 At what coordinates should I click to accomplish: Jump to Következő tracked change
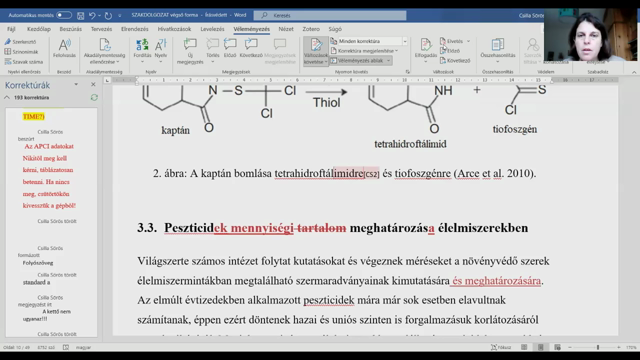[455, 60]
